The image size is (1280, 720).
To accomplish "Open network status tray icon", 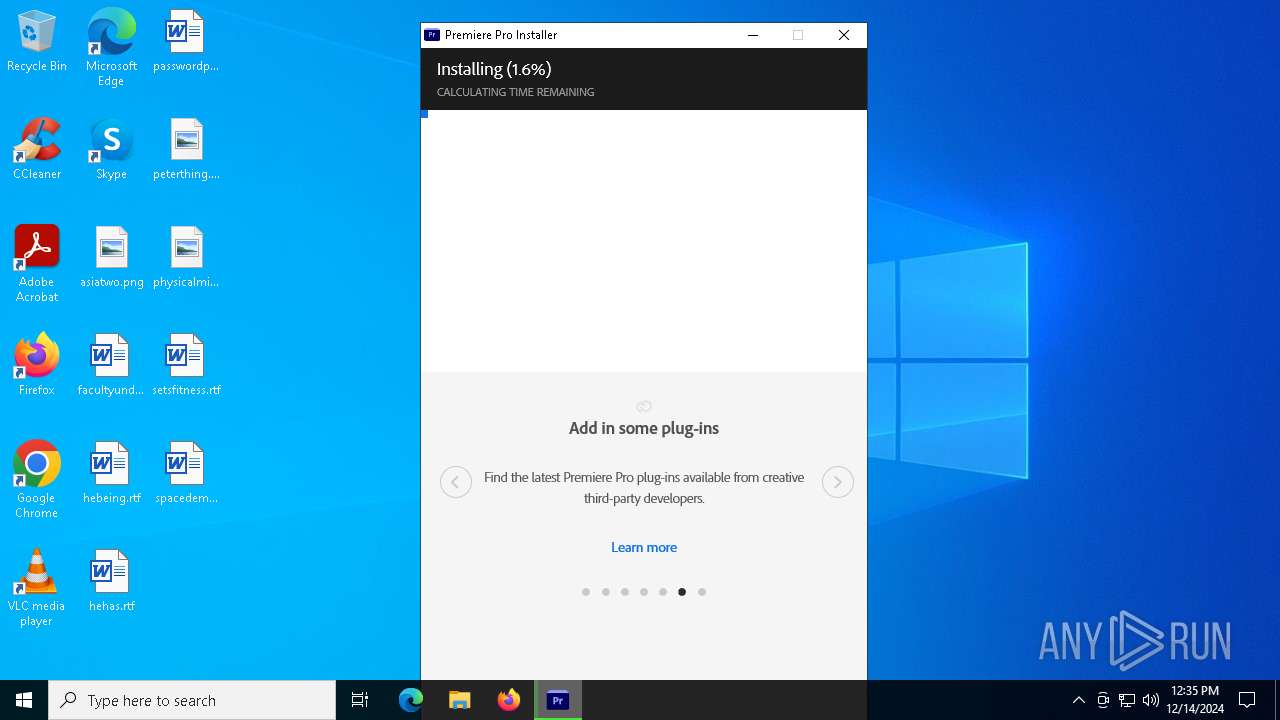I will tap(1127, 700).
